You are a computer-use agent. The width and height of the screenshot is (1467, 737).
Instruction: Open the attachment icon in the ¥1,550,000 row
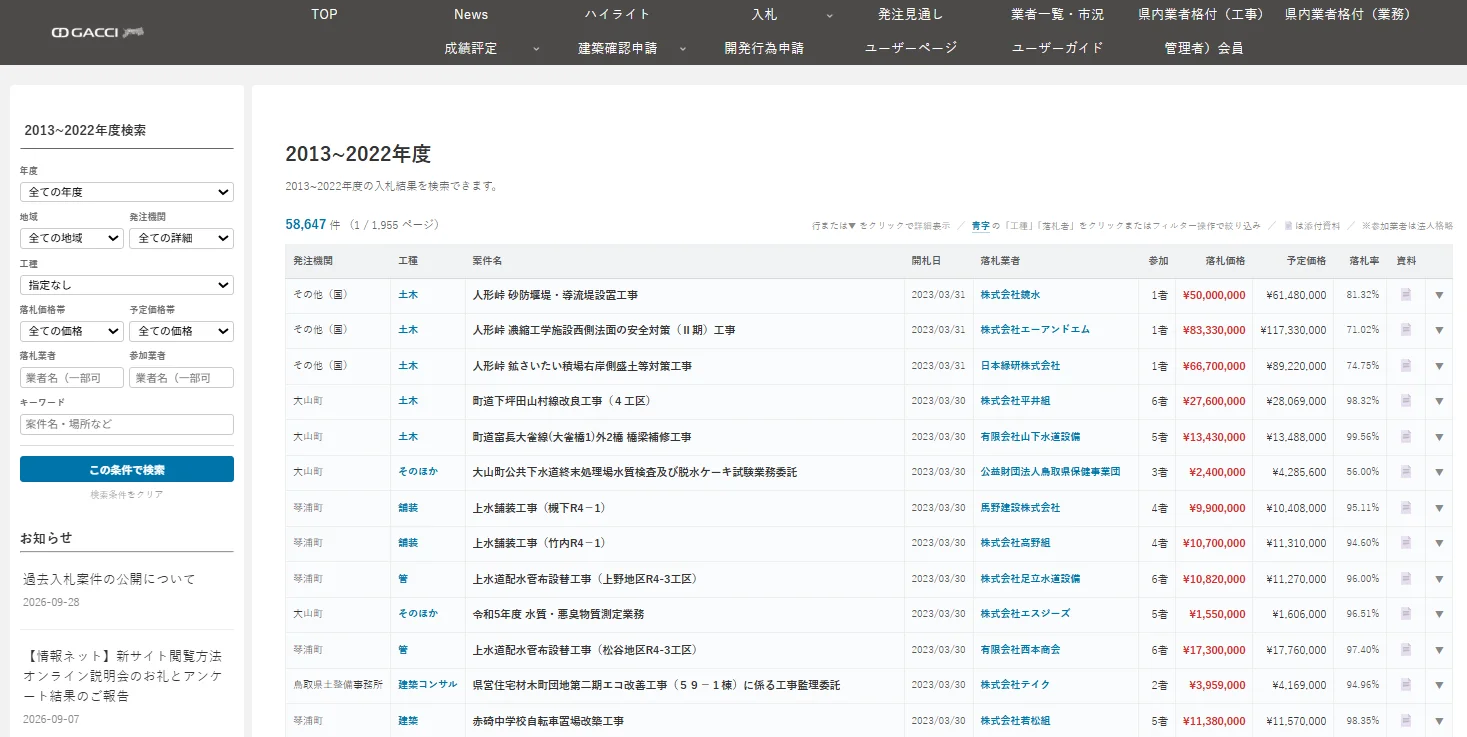point(1406,614)
